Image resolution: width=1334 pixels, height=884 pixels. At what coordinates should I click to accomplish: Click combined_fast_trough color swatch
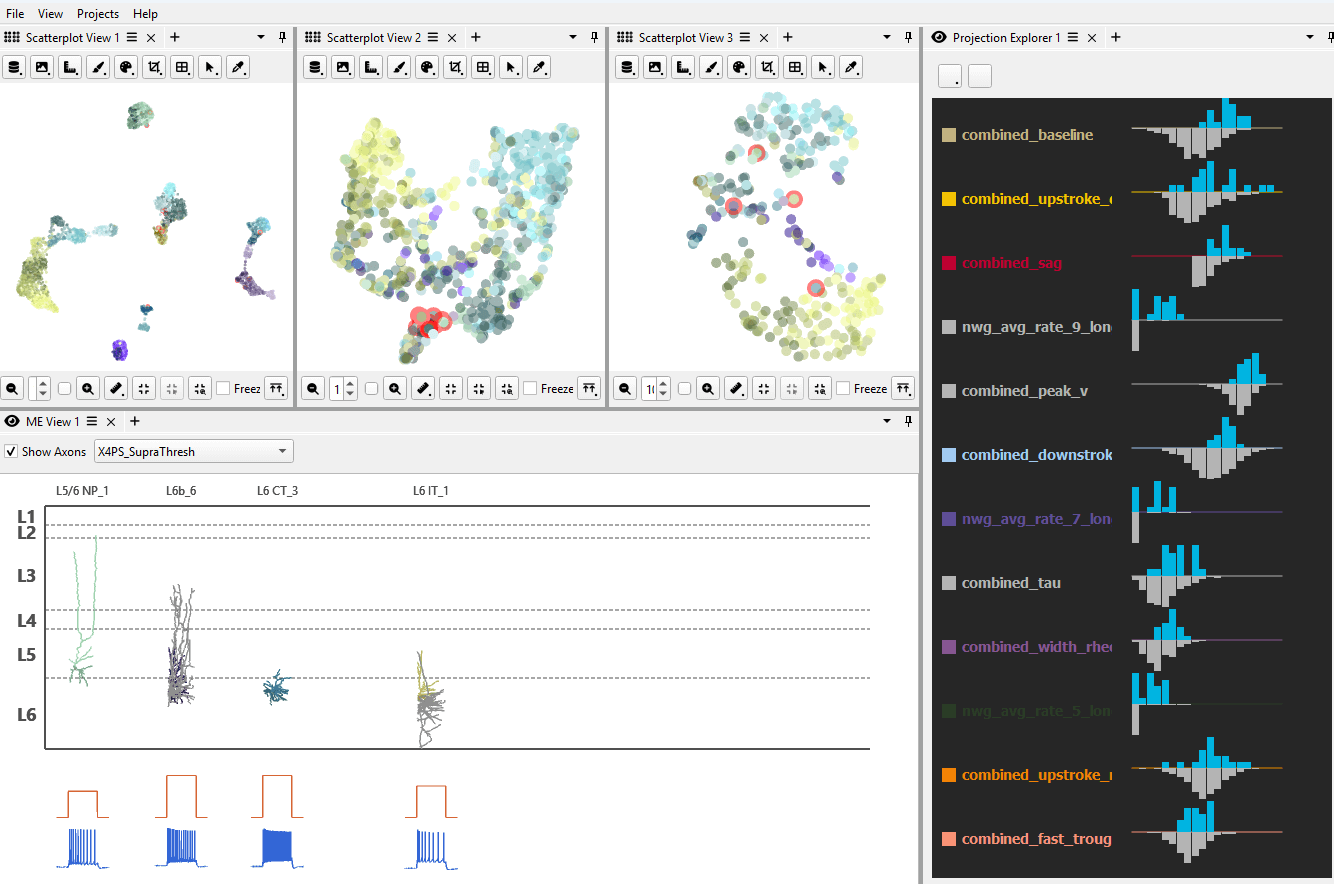point(949,839)
